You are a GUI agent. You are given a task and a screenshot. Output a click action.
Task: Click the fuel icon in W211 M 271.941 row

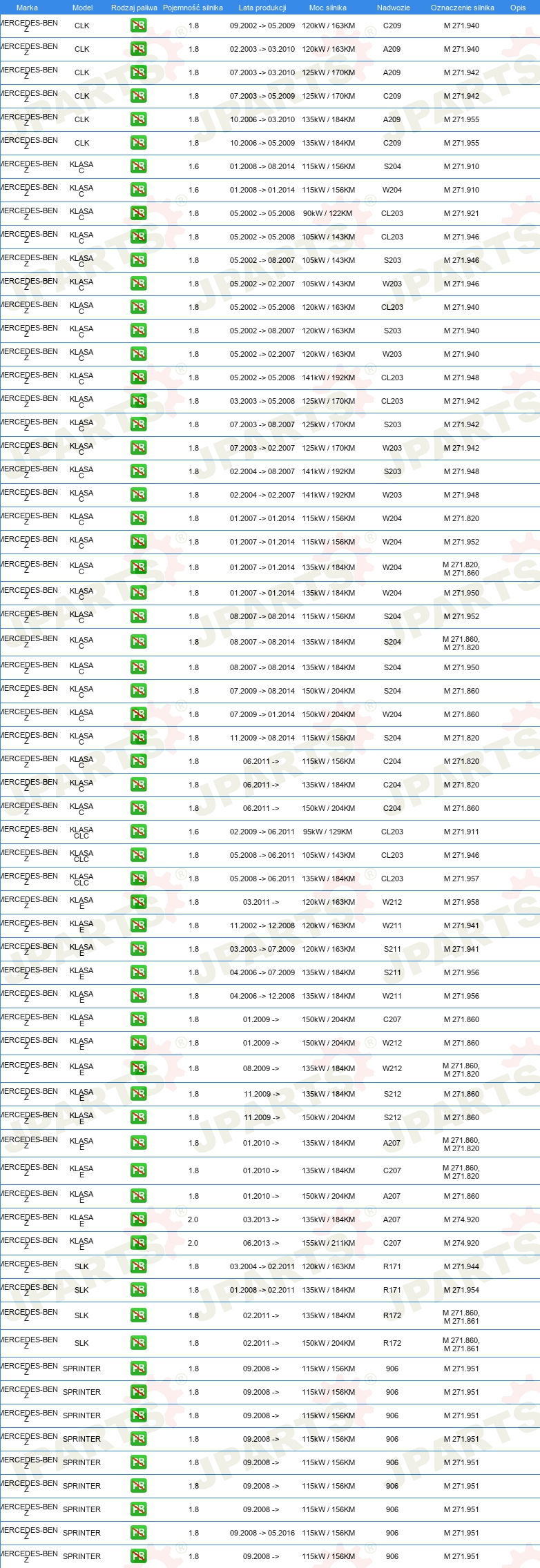tap(138, 926)
